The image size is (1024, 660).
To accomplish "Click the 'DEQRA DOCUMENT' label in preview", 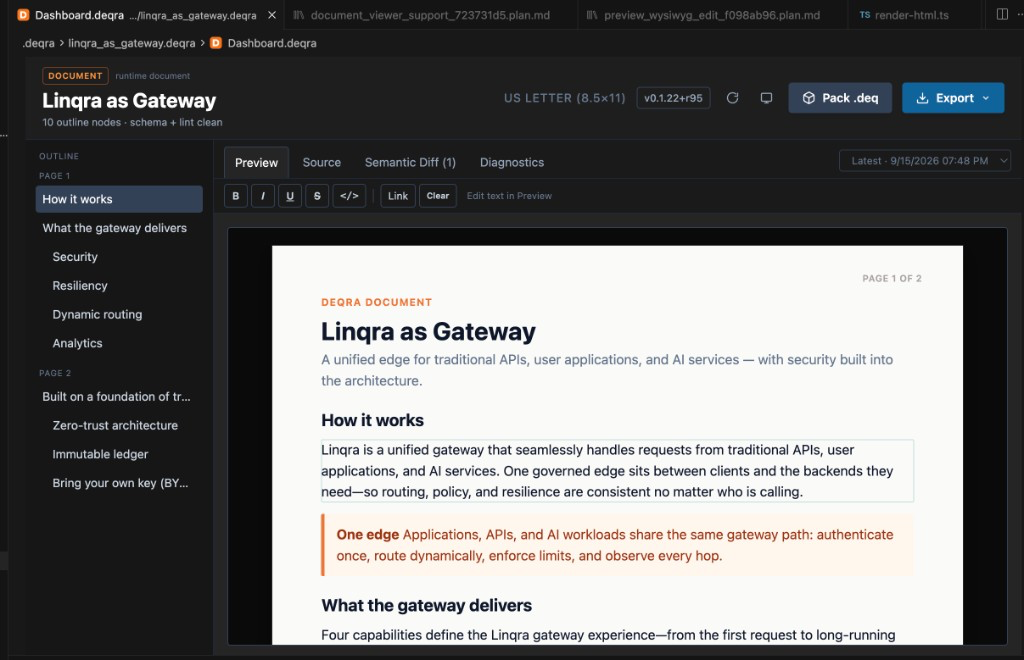I will (x=376, y=302).
